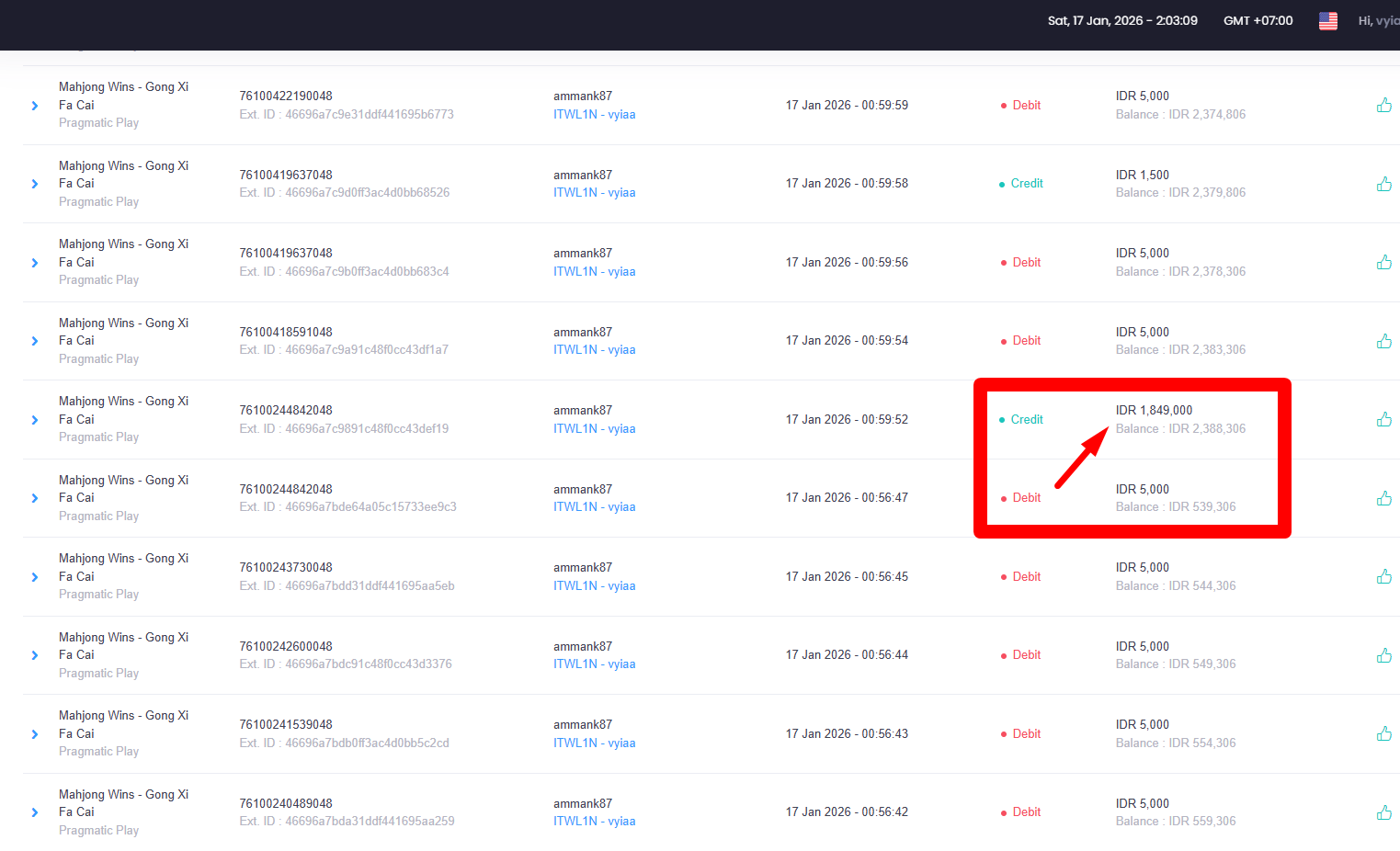Select transaction ID 76100243730048
The width and height of the screenshot is (1400, 851).
point(286,568)
